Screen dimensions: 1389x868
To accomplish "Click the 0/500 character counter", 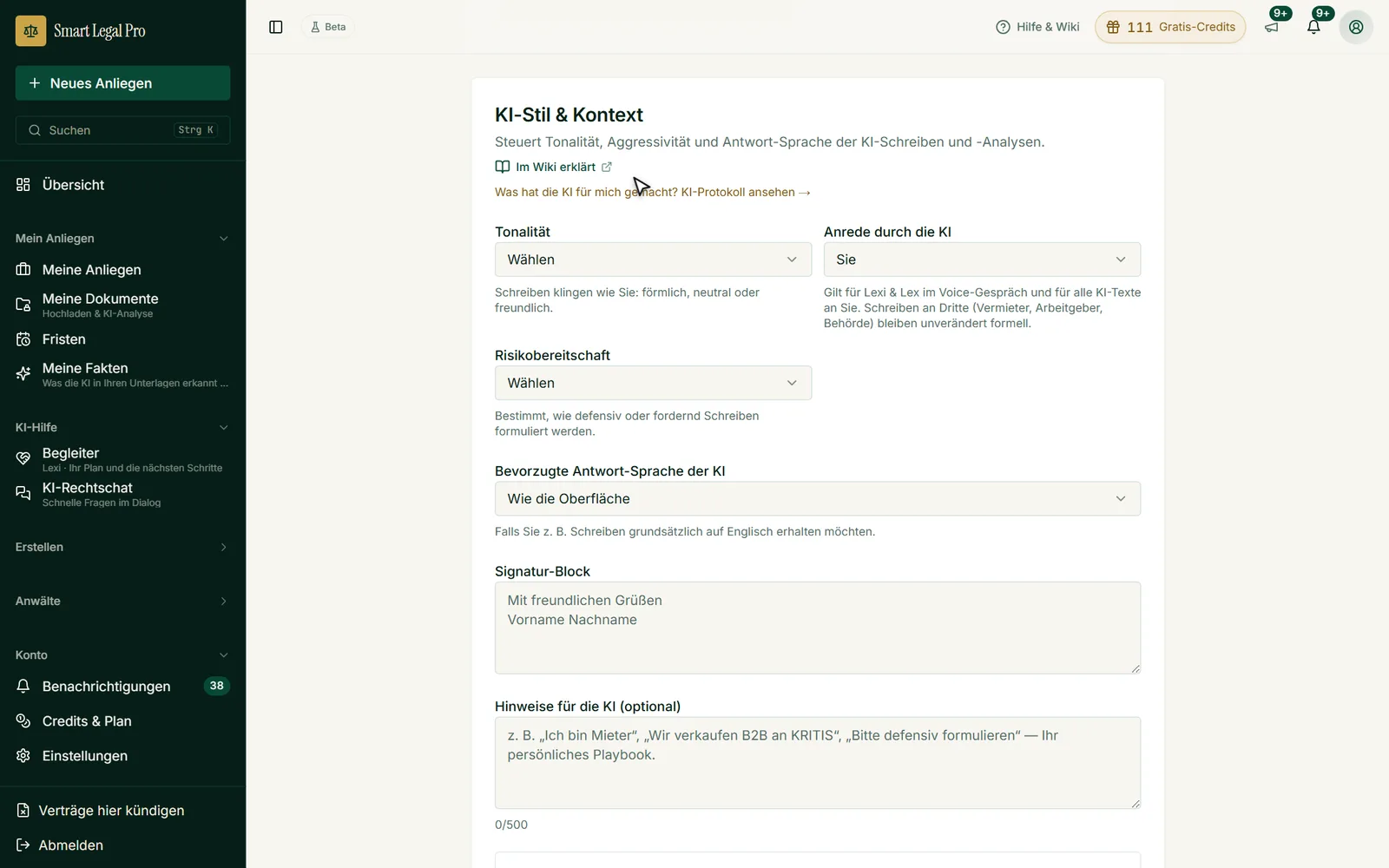I will 511,825.
